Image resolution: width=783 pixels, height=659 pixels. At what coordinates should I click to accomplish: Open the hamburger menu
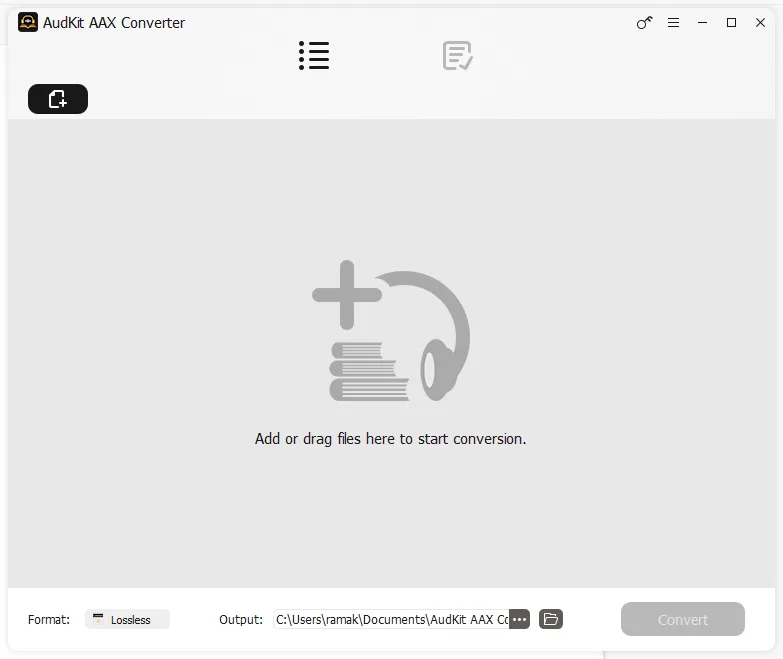[x=673, y=22]
